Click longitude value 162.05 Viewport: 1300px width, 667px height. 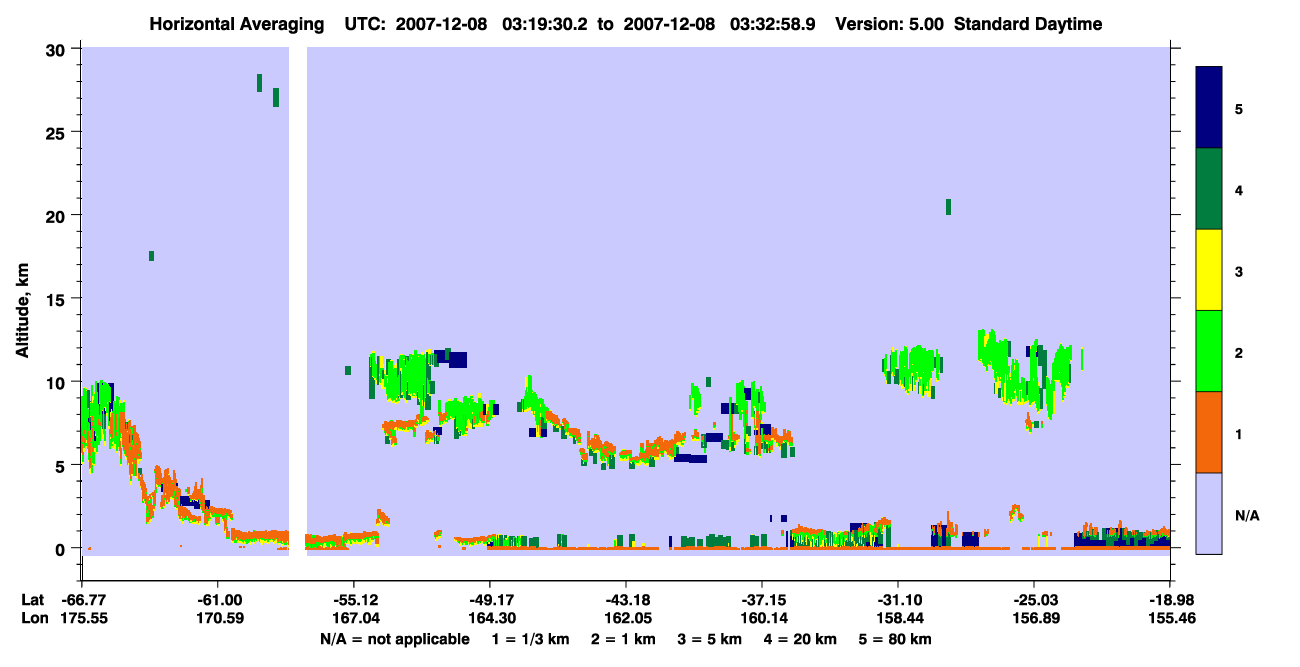coord(626,618)
